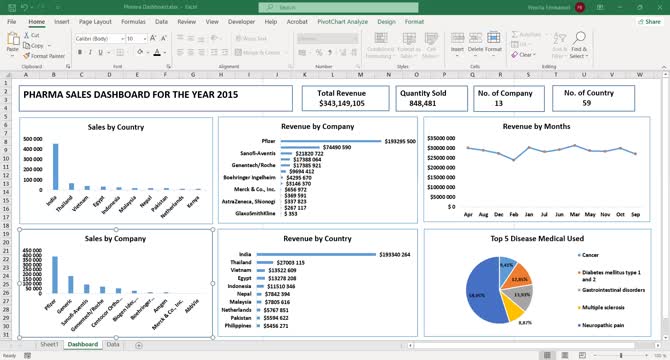
Task: Open the Design ribbon tab
Action: (x=386, y=21)
